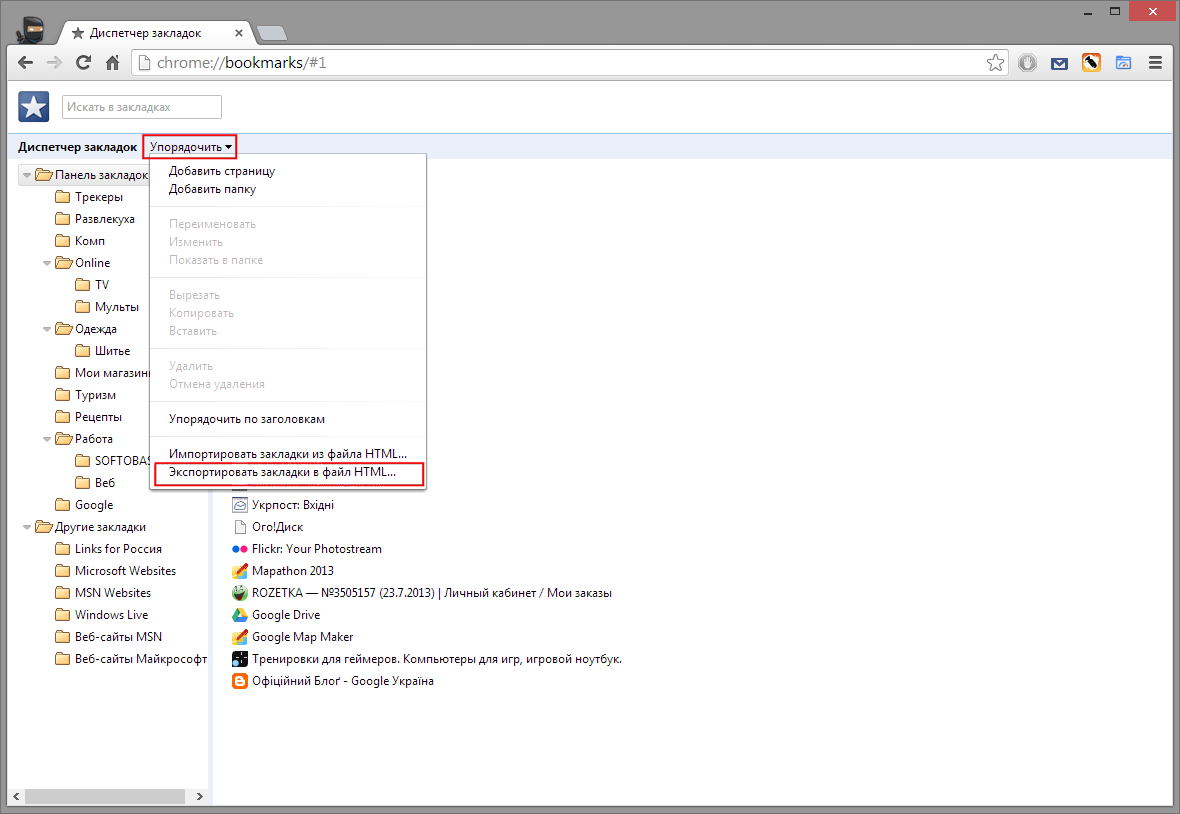The height and width of the screenshot is (814, 1180).
Task: Open the Мульты subfolder
Action: coord(108,307)
